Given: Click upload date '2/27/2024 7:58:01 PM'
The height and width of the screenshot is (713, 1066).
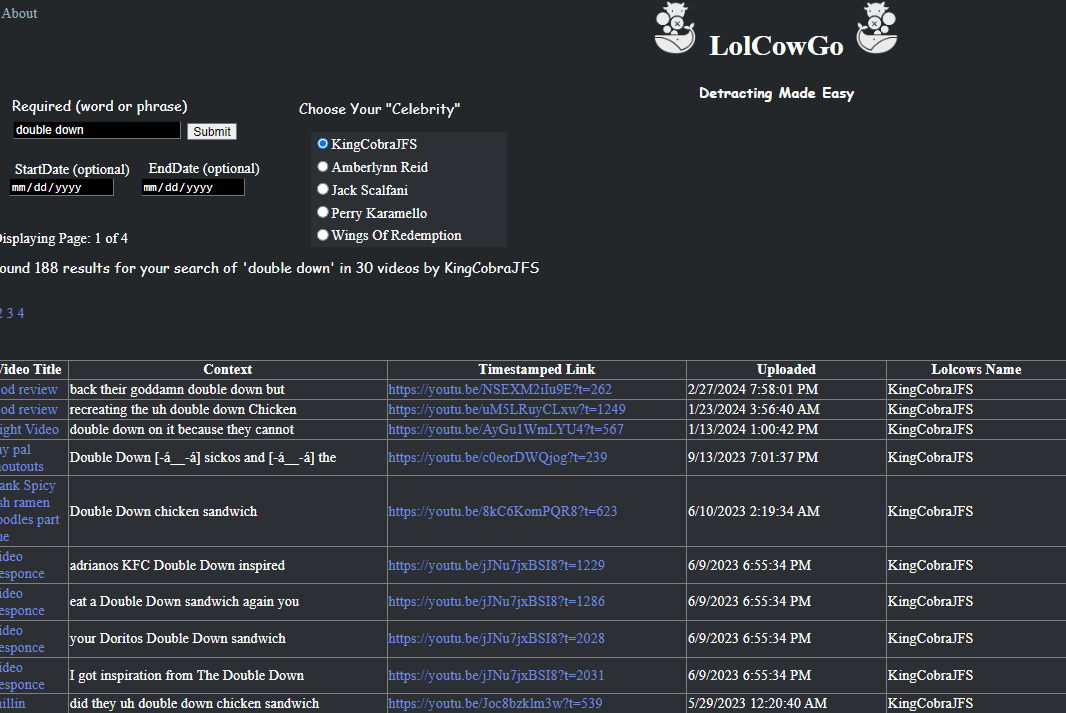Looking at the screenshot, I should click(753, 389).
